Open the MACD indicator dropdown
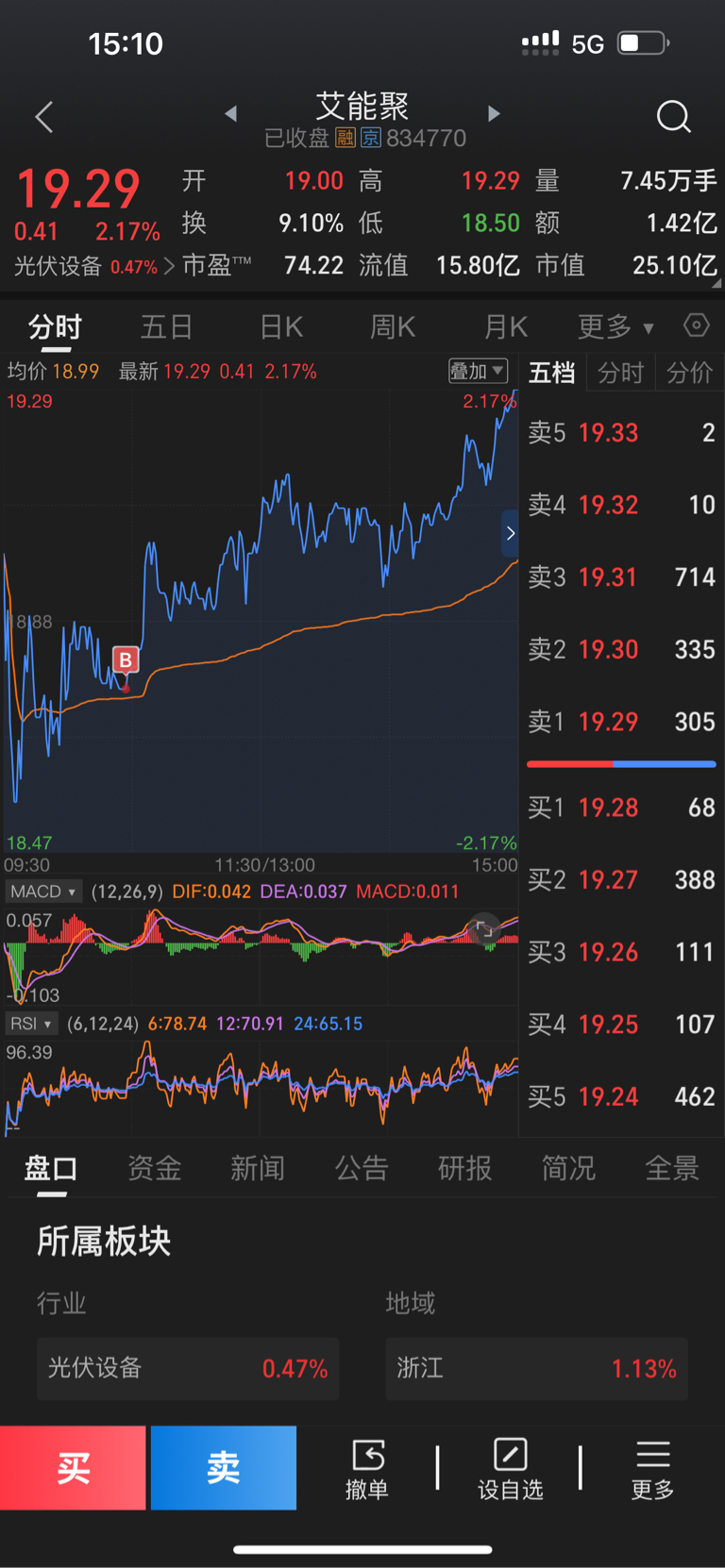This screenshot has width=725, height=1568. click(43, 892)
